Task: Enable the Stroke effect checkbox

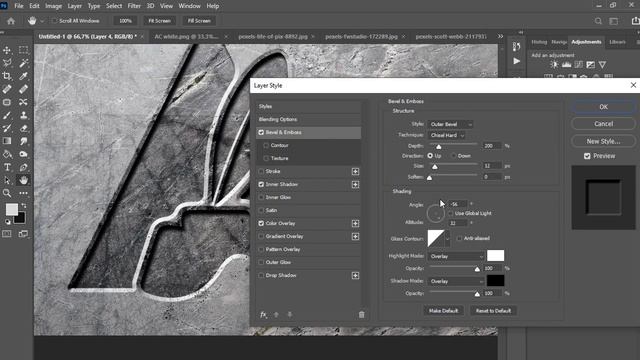Action: pyautogui.click(x=261, y=171)
